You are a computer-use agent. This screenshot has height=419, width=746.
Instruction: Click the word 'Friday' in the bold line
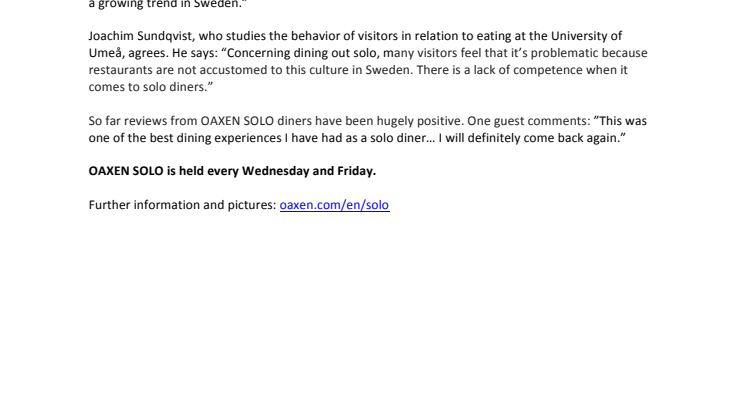[355, 171]
